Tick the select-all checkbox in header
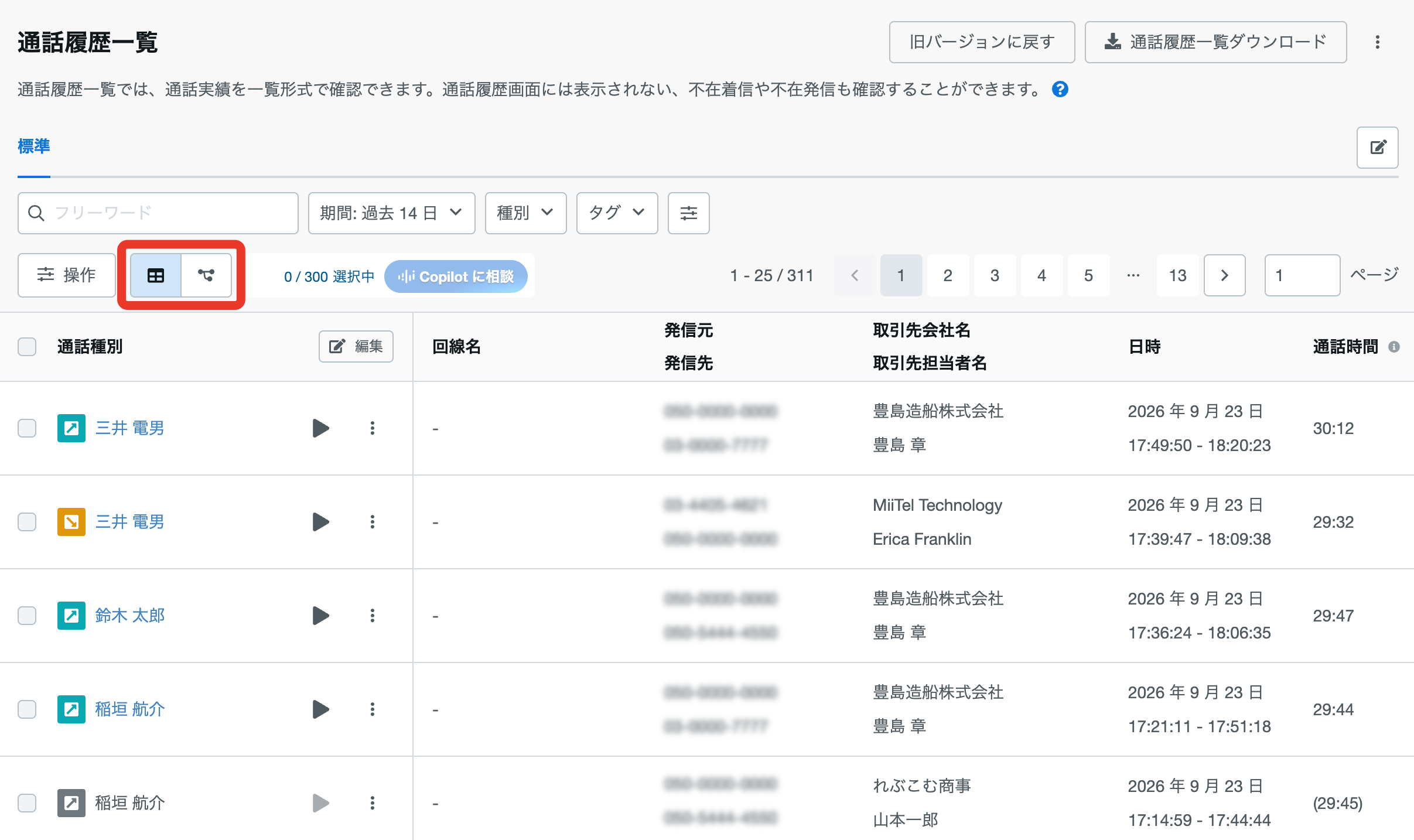The height and width of the screenshot is (840, 1414). (x=27, y=347)
